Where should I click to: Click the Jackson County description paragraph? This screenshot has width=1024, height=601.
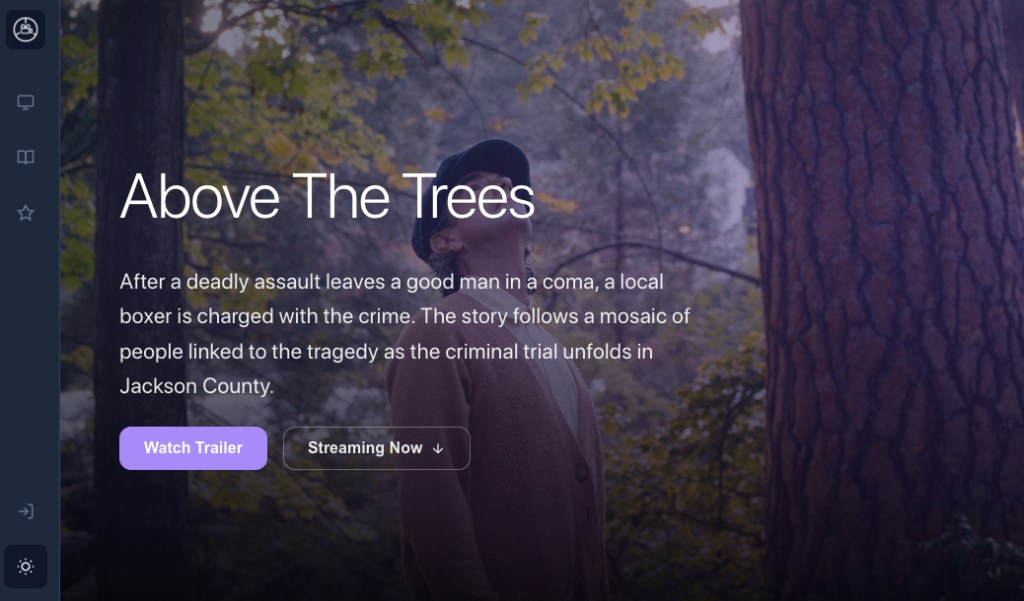[405, 334]
